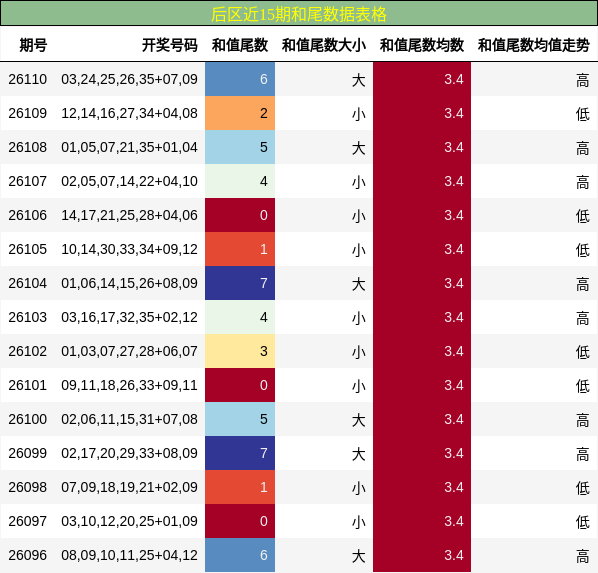Image resolution: width=598 pixels, height=573 pixels.
Task: Select issue number 26097
Action: point(27,521)
